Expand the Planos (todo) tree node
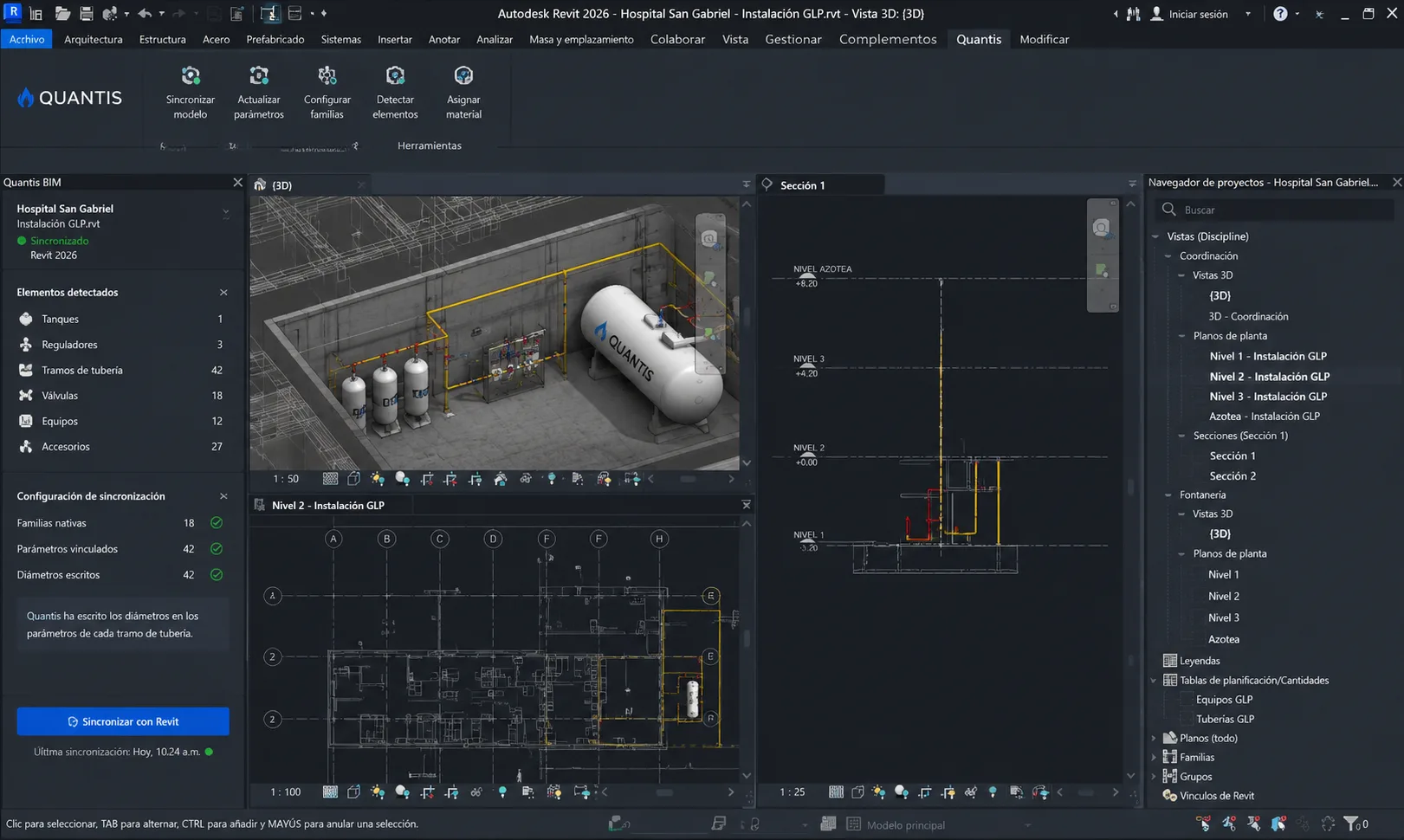The height and width of the screenshot is (840, 1404). [1154, 739]
